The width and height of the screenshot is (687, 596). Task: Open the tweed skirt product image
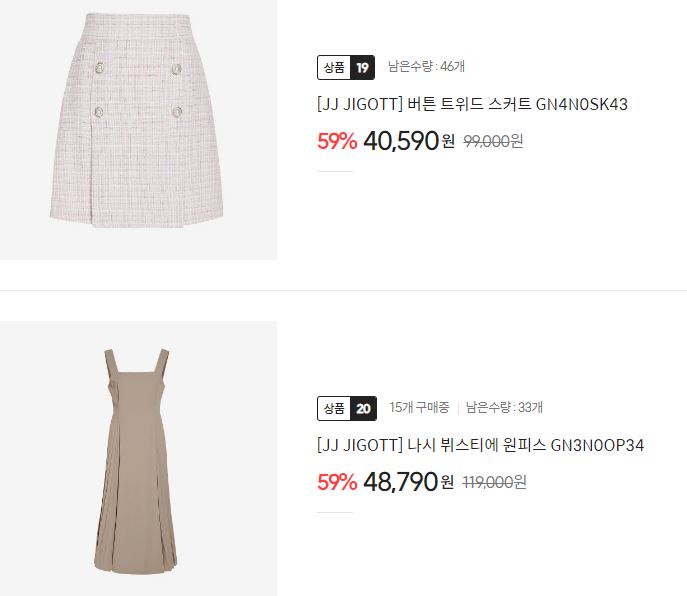coord(138,130)
